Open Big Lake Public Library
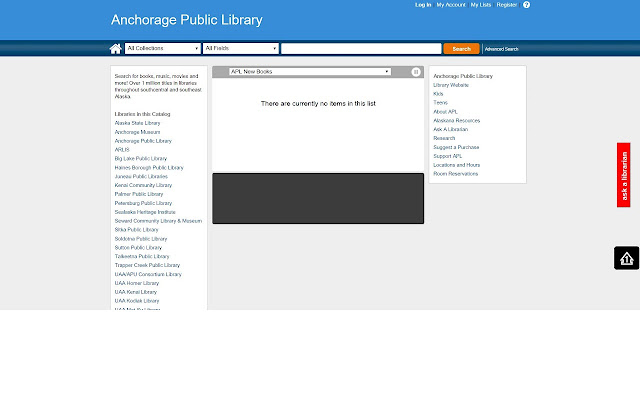 tap(141, 158)
